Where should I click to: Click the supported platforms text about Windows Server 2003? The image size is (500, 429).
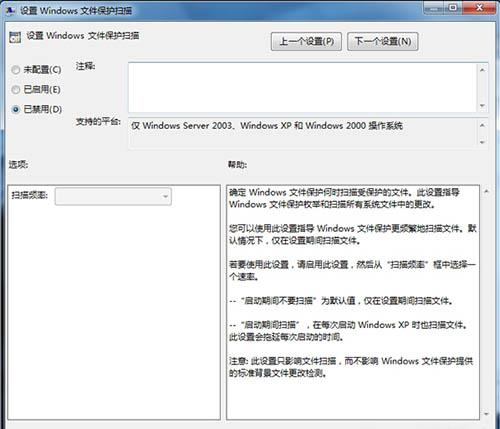[x=267, y=126]
